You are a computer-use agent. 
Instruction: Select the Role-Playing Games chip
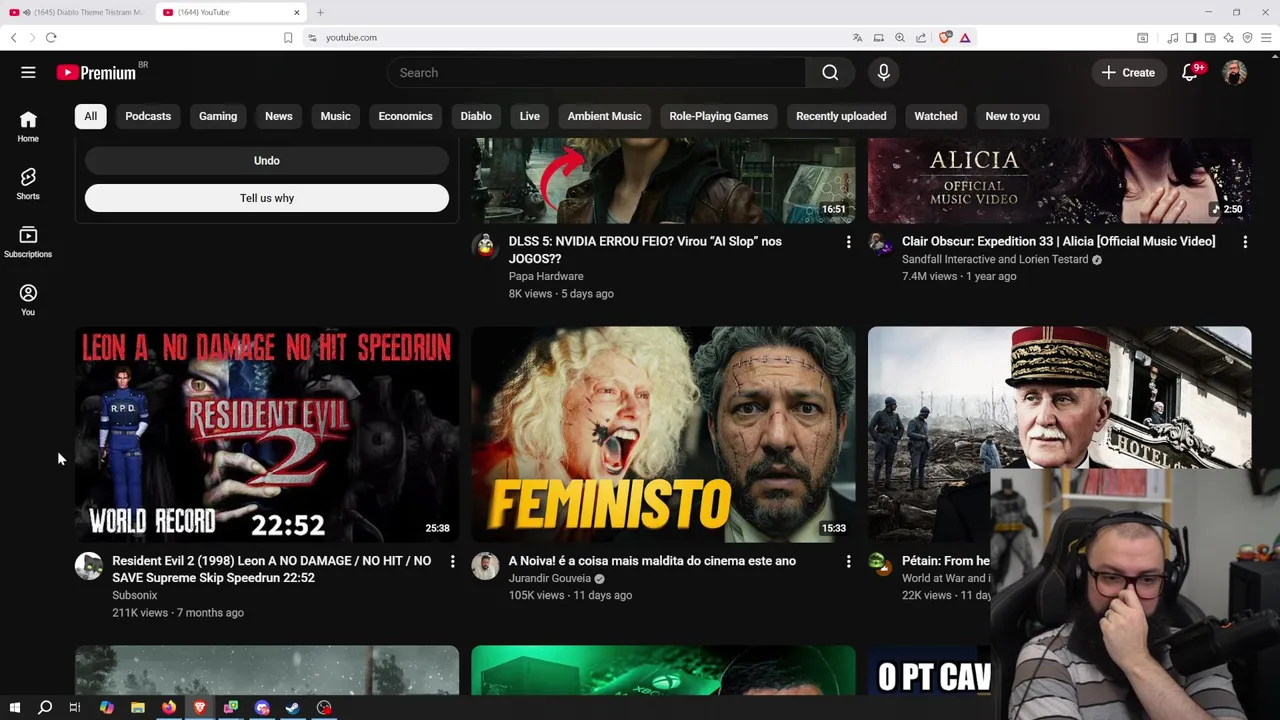pos(718,116)
